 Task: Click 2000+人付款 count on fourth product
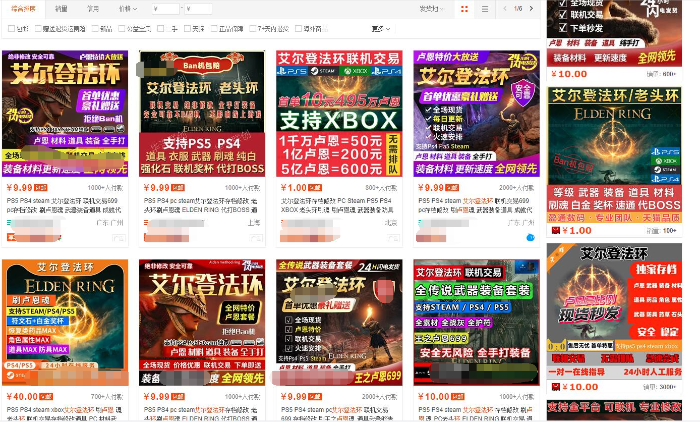(x=517, y=188)
